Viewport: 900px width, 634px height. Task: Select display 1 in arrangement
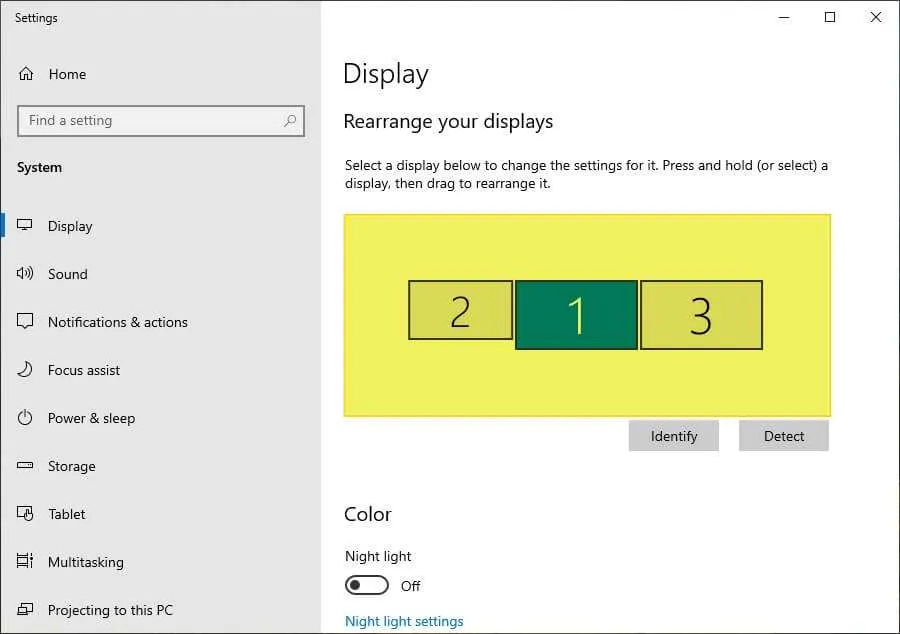click(x=576, y=314)
